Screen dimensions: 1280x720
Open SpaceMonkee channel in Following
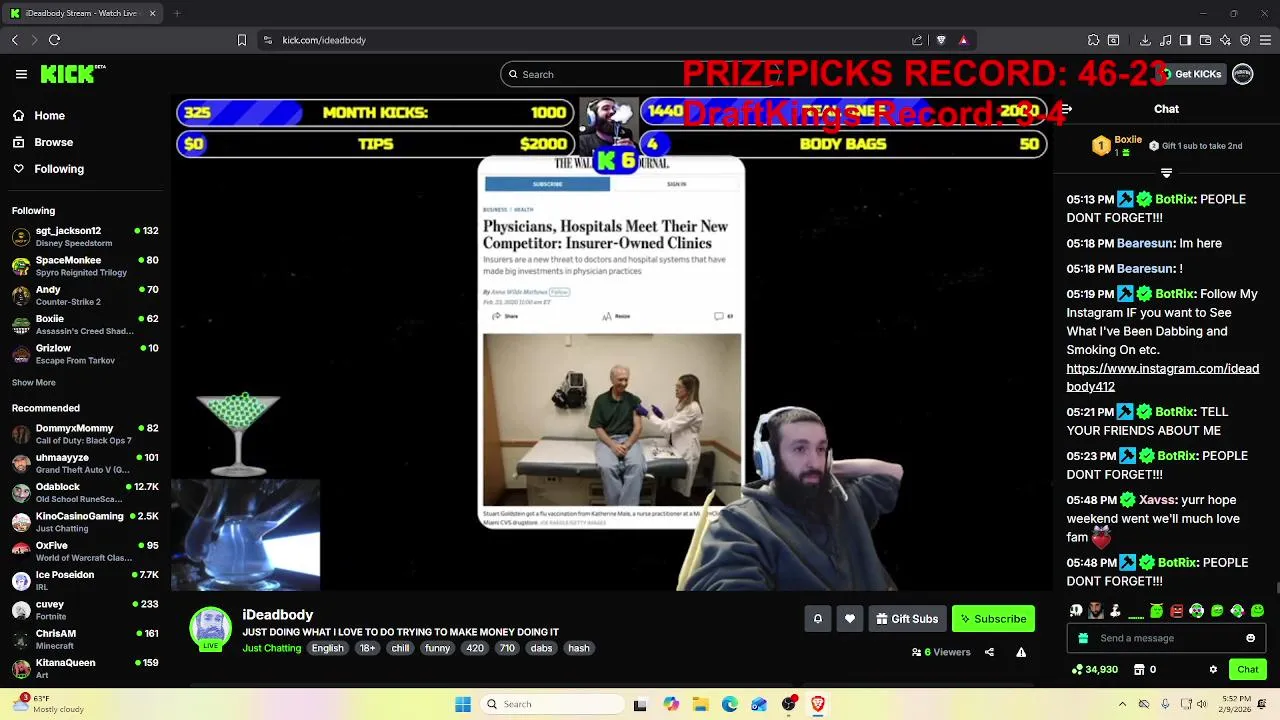[86, 266]
